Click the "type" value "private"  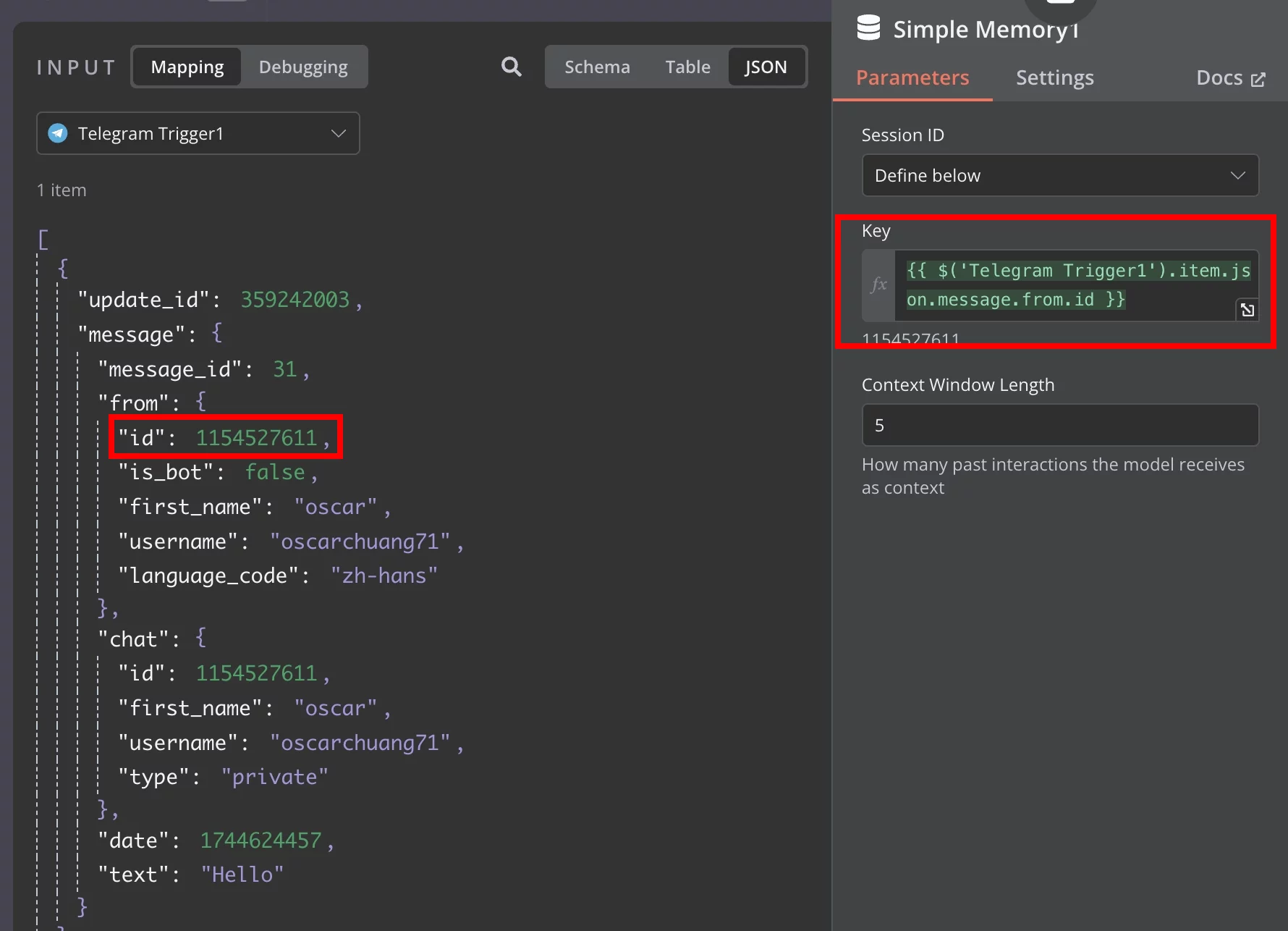click(x=275, y=777)
